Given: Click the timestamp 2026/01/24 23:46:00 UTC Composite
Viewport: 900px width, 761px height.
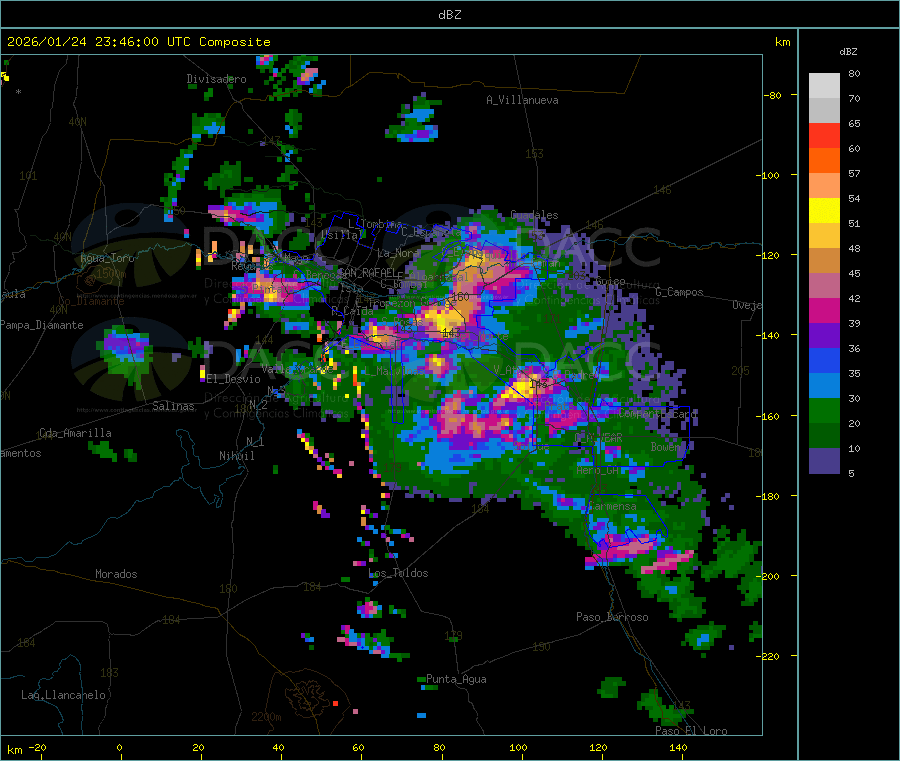Looking at the screenshot, I should coord(138,42).
